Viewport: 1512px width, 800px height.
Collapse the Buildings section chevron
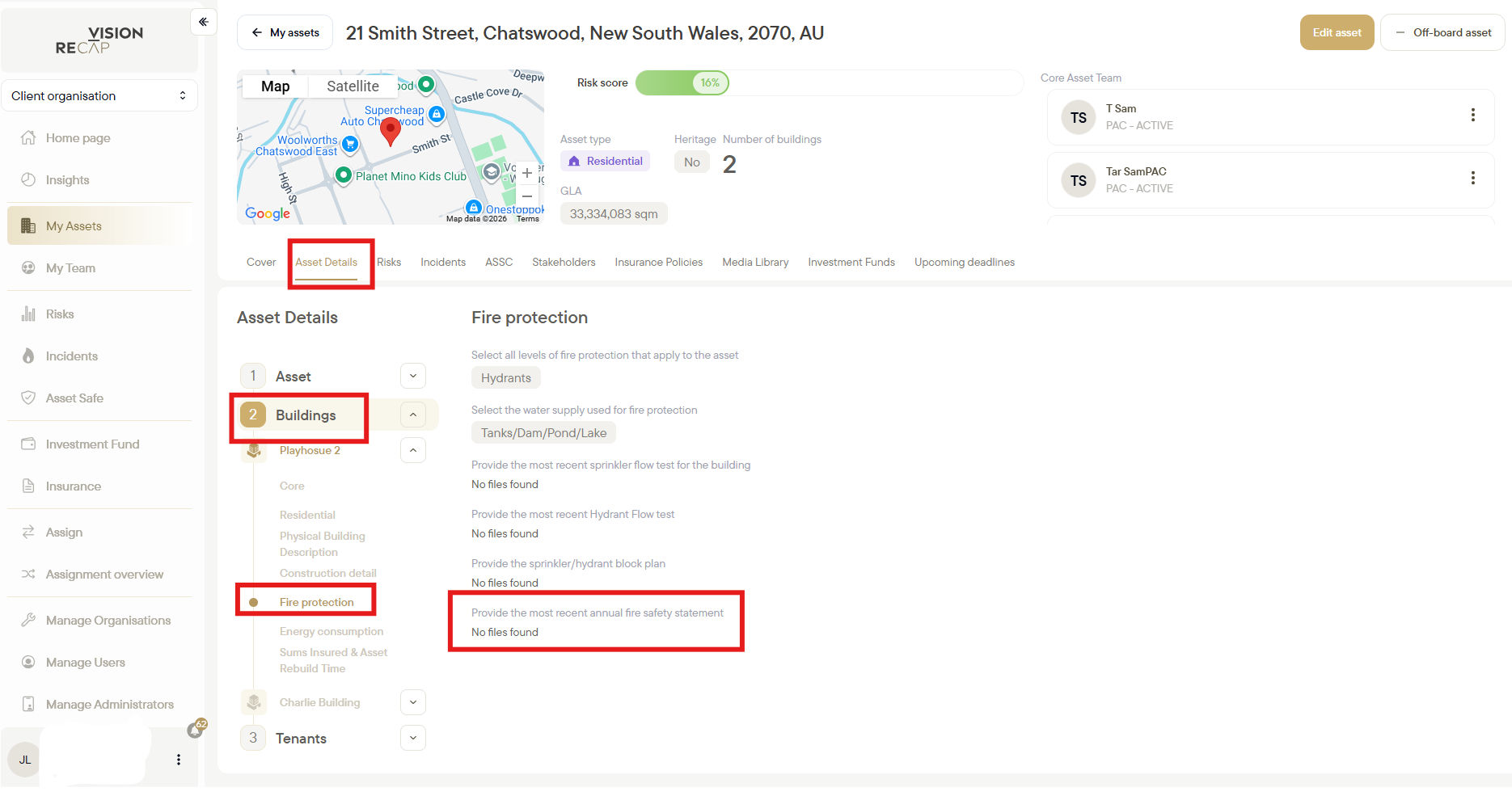tap(413, 415)
